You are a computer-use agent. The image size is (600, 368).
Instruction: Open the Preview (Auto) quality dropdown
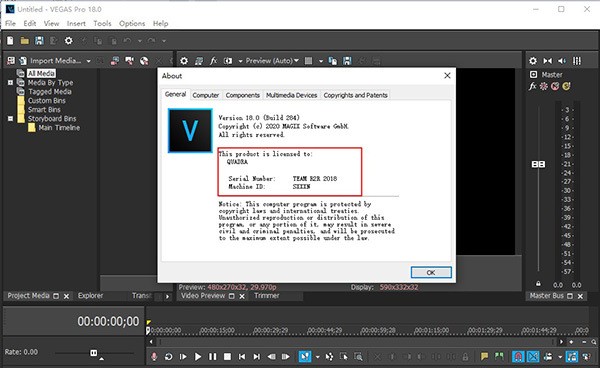(272, 61)
